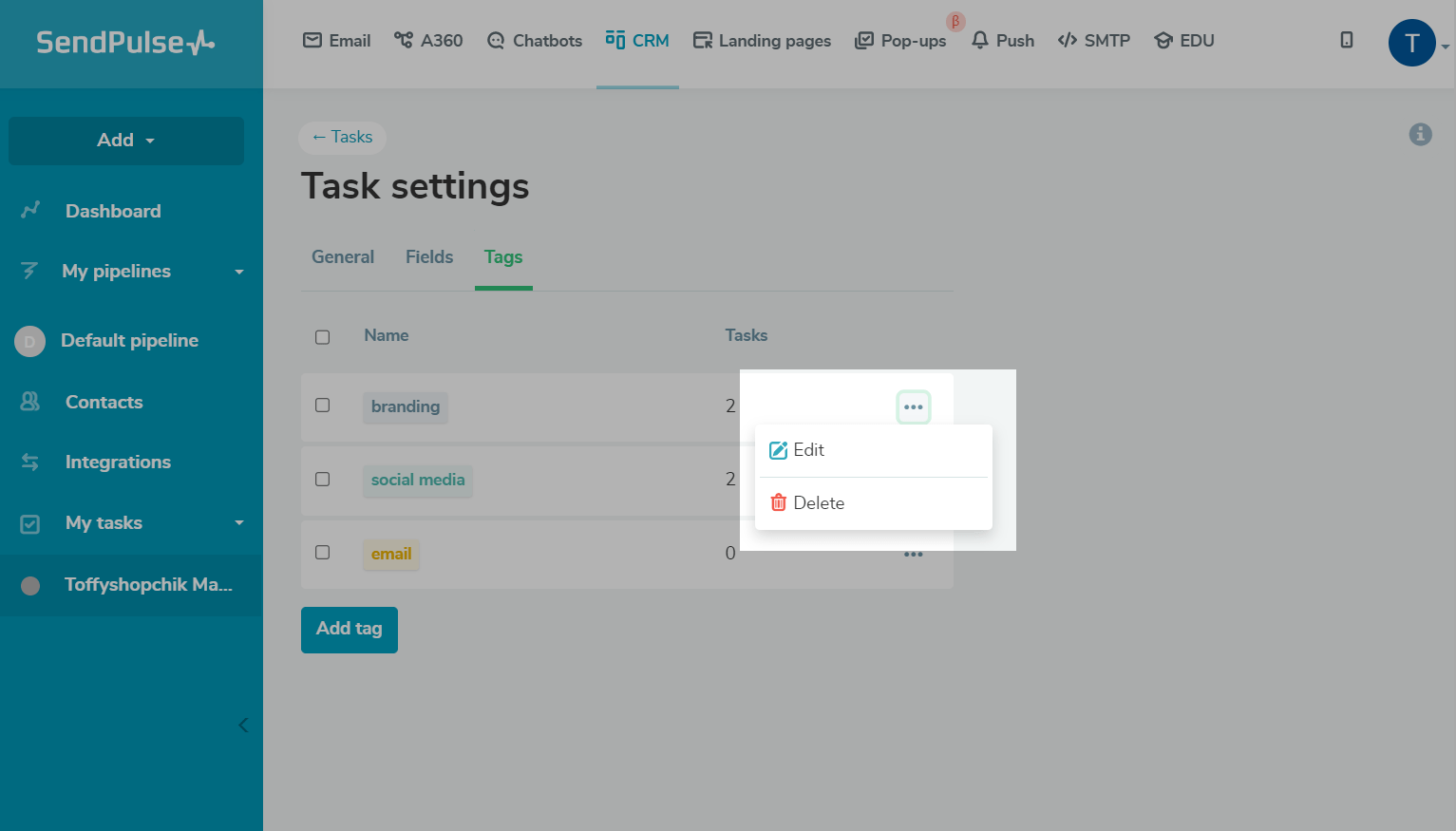The height and width of the screenshot is (831, 1456).
Task: Click the Dashboard icon in sidebar
Action: [x=30, y=211]
